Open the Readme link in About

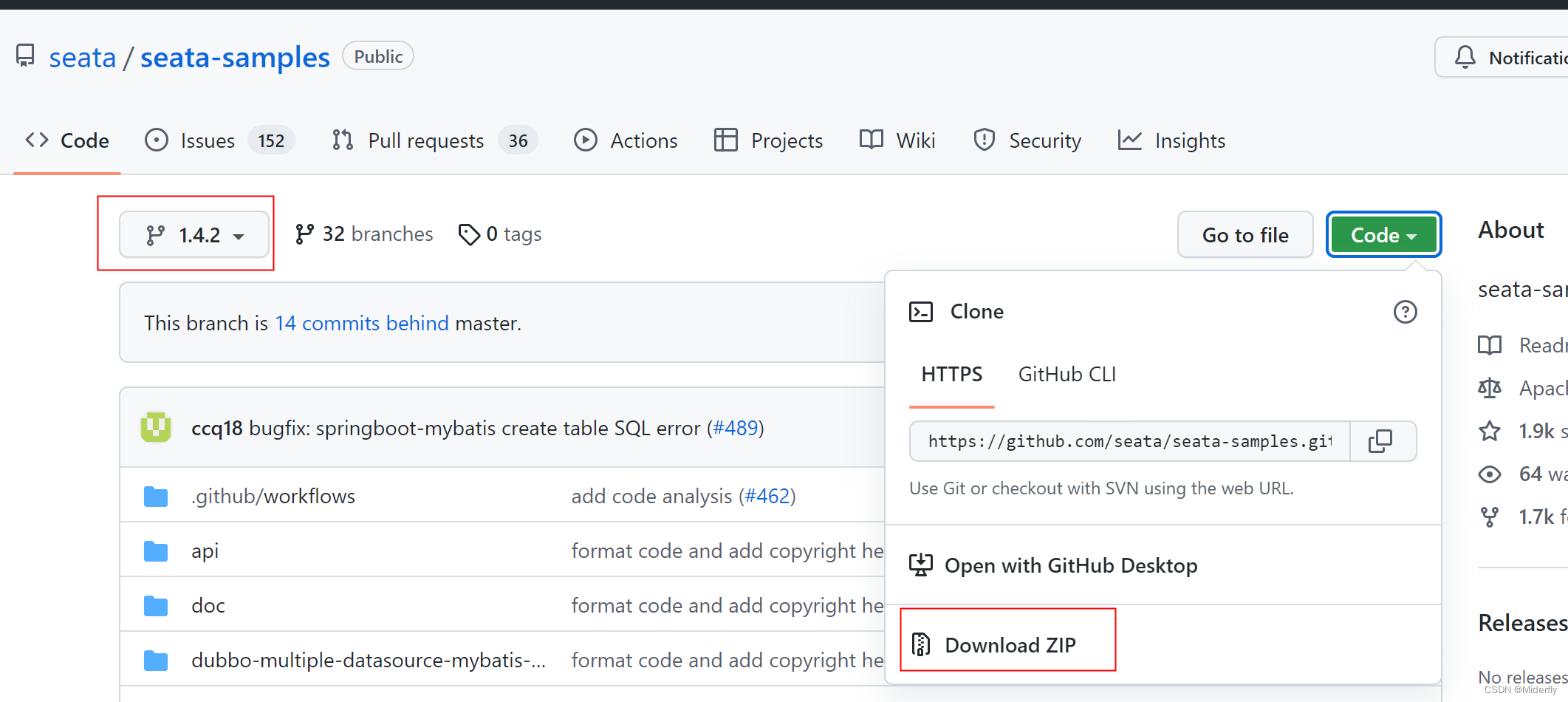(x=1521, y=345)
